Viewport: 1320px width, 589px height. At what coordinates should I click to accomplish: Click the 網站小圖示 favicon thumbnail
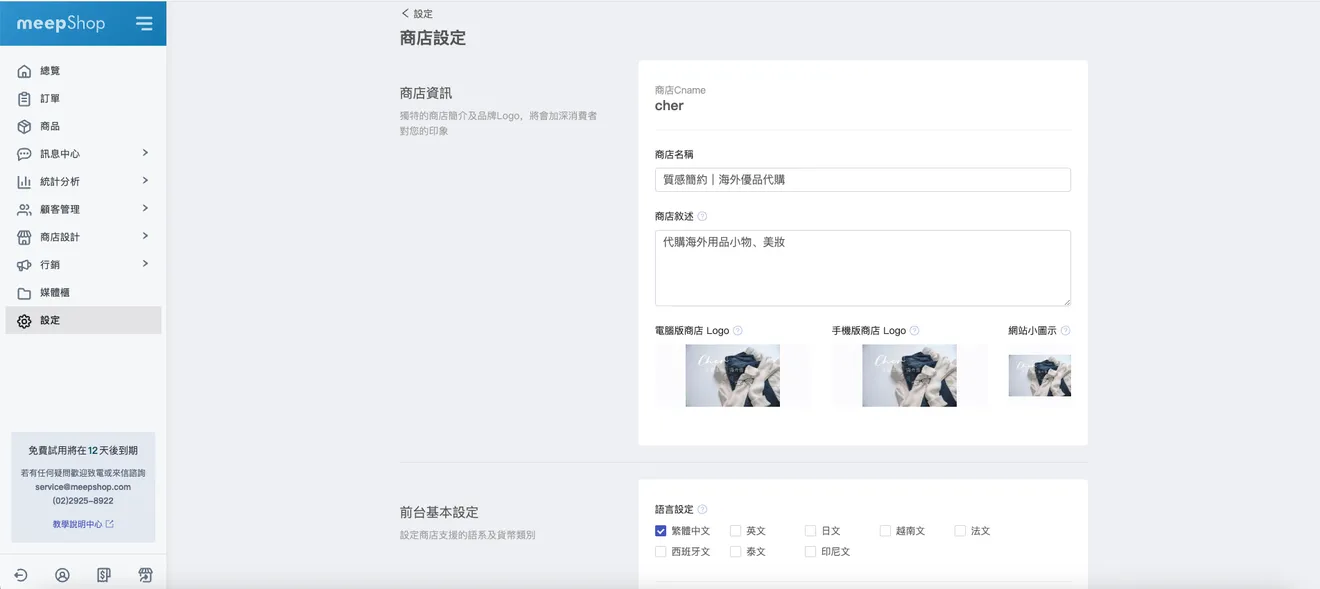(x=1039, y=375)
